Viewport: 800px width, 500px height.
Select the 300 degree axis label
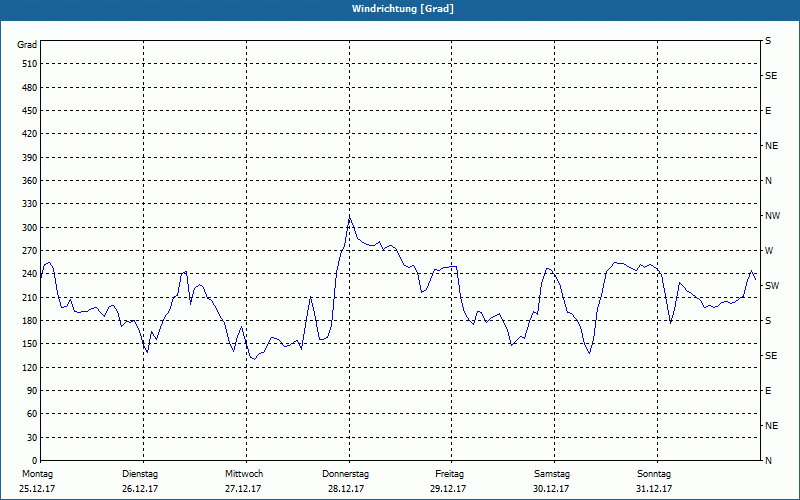pyautogui.click(x=30, y=228)
